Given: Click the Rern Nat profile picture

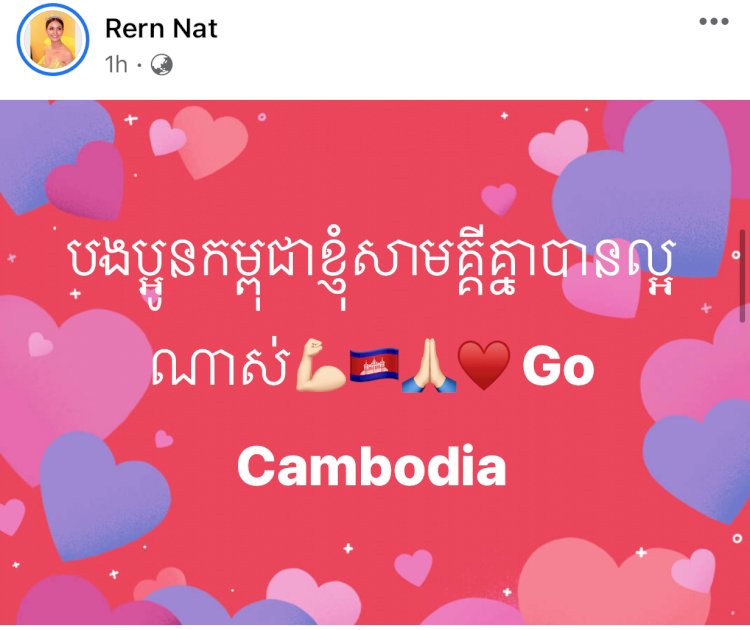Looking at the screenshot, I should click(x=53, y=40).
